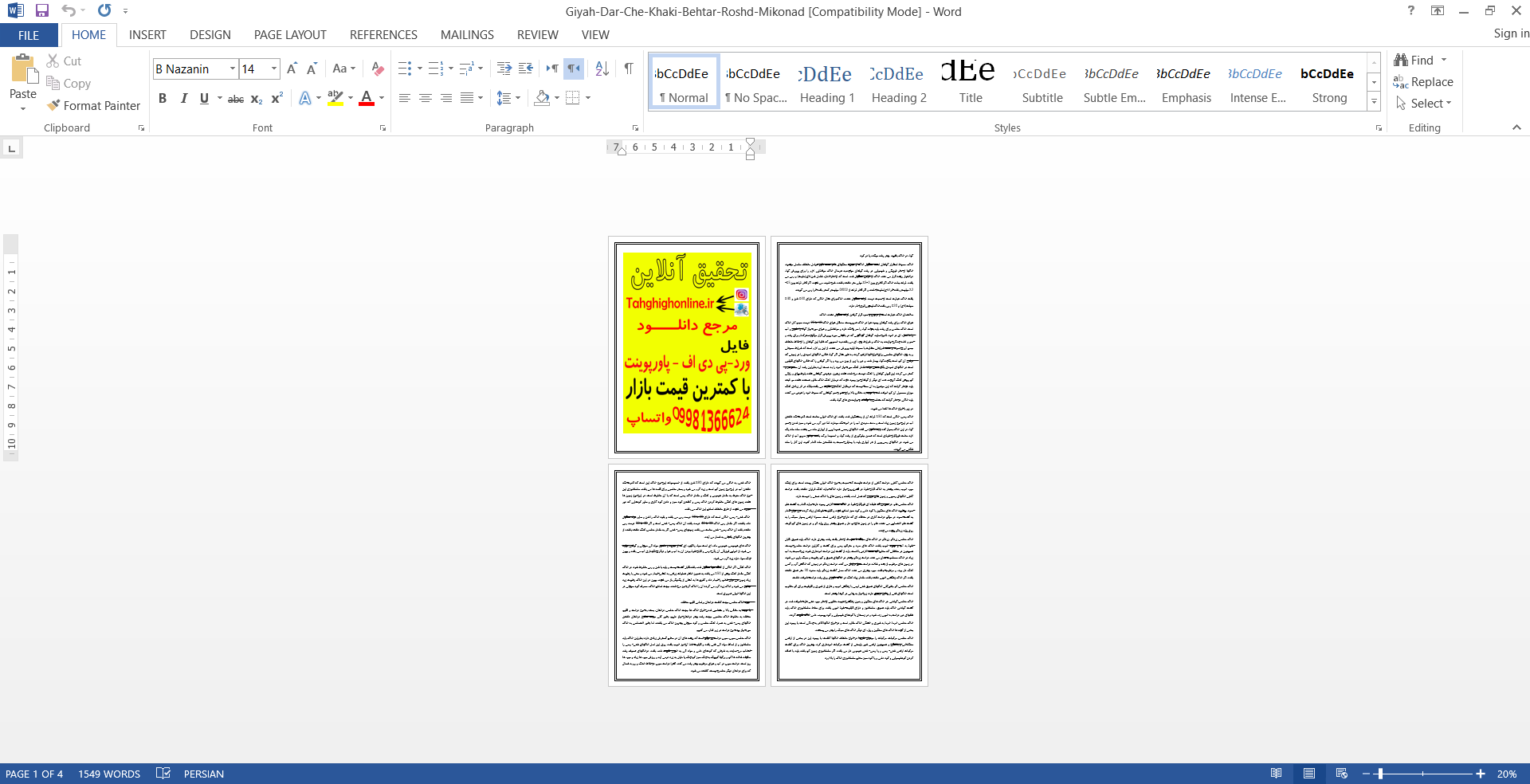Viewport: 1530px width, 784px height.
Task: Switch to REVIEW tab
Action: click(x=537, y=35)
